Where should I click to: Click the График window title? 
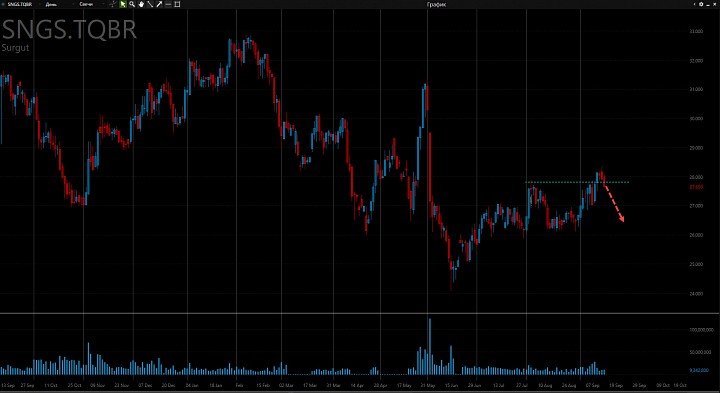pos(436,4)
